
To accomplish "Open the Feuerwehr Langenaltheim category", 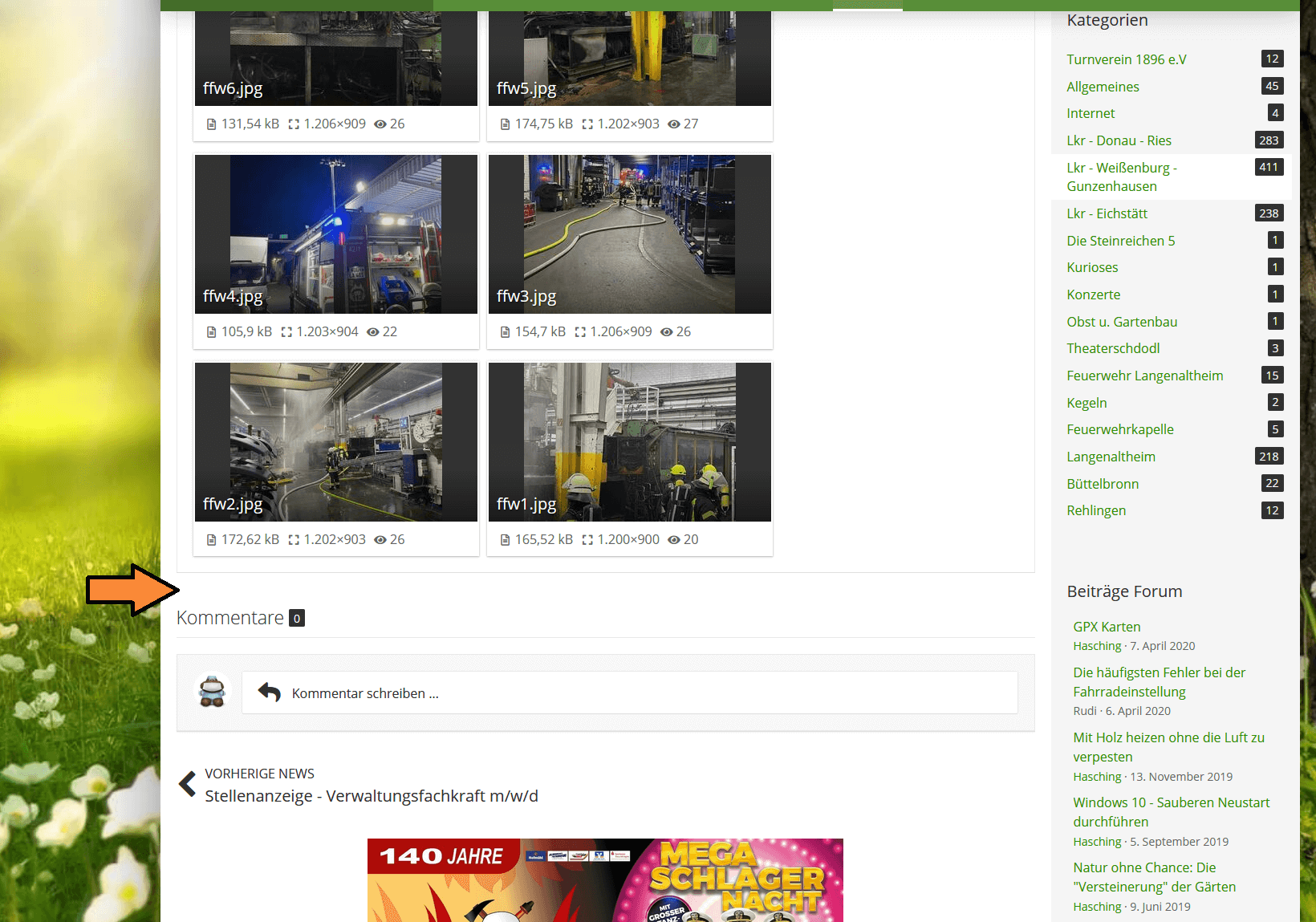I will coord(1144,376).
